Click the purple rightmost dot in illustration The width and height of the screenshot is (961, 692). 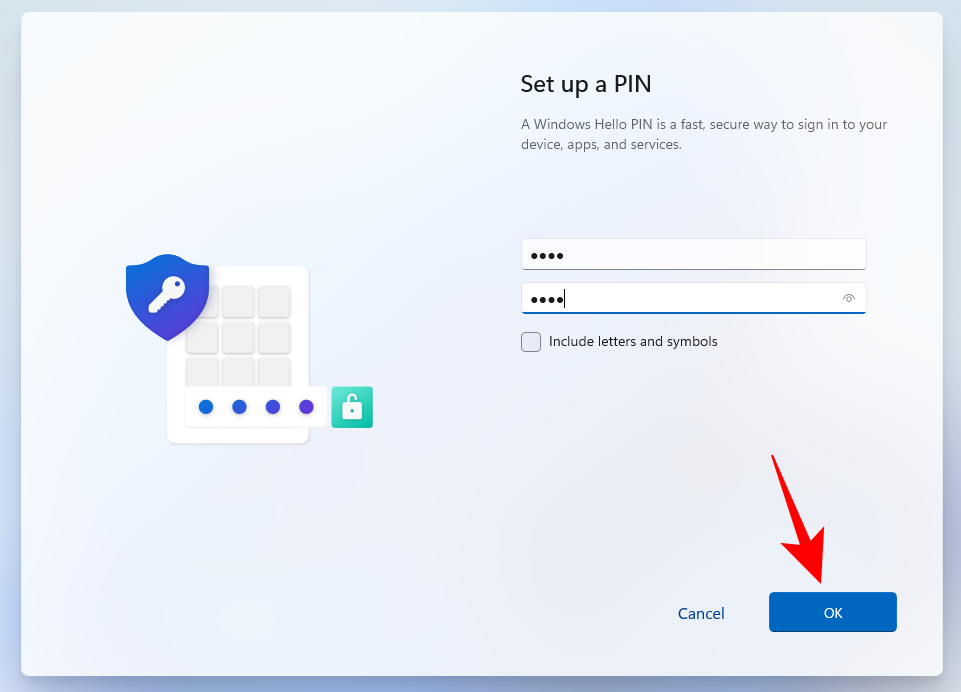[306, 406]
